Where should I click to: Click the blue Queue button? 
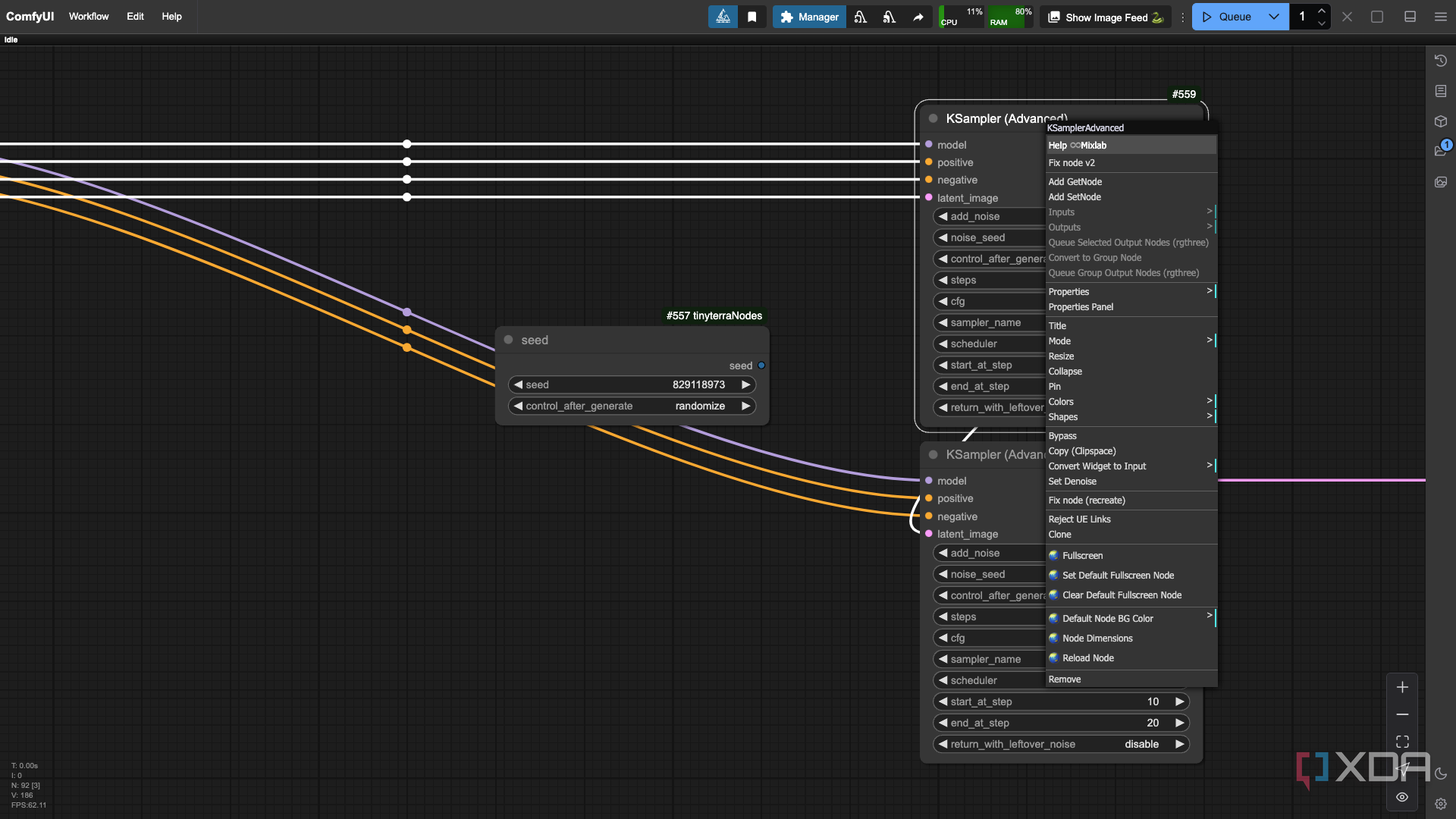click(1226, 17)
